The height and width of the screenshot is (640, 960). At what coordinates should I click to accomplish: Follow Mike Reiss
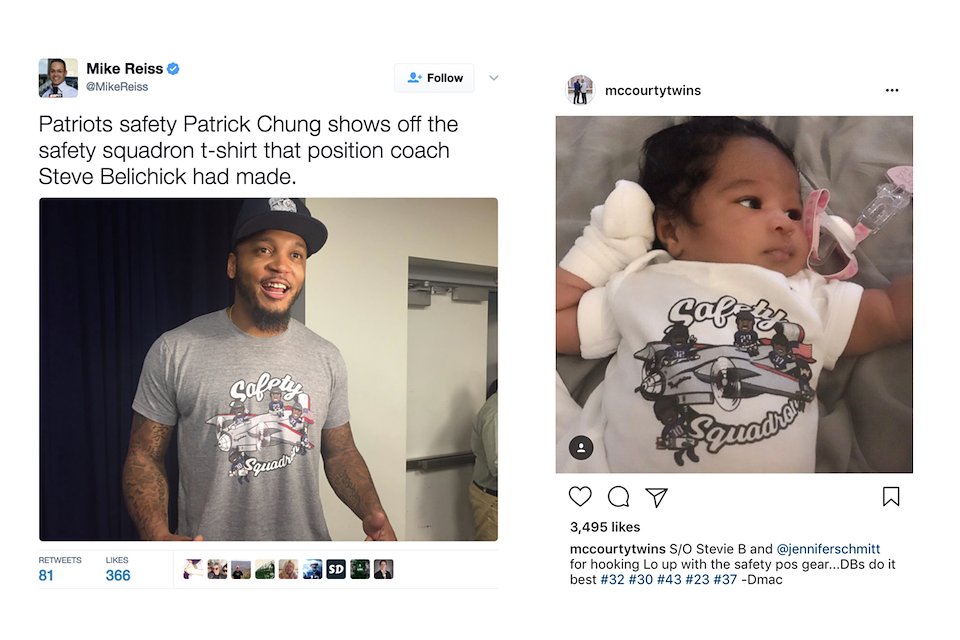click(434, 78)
